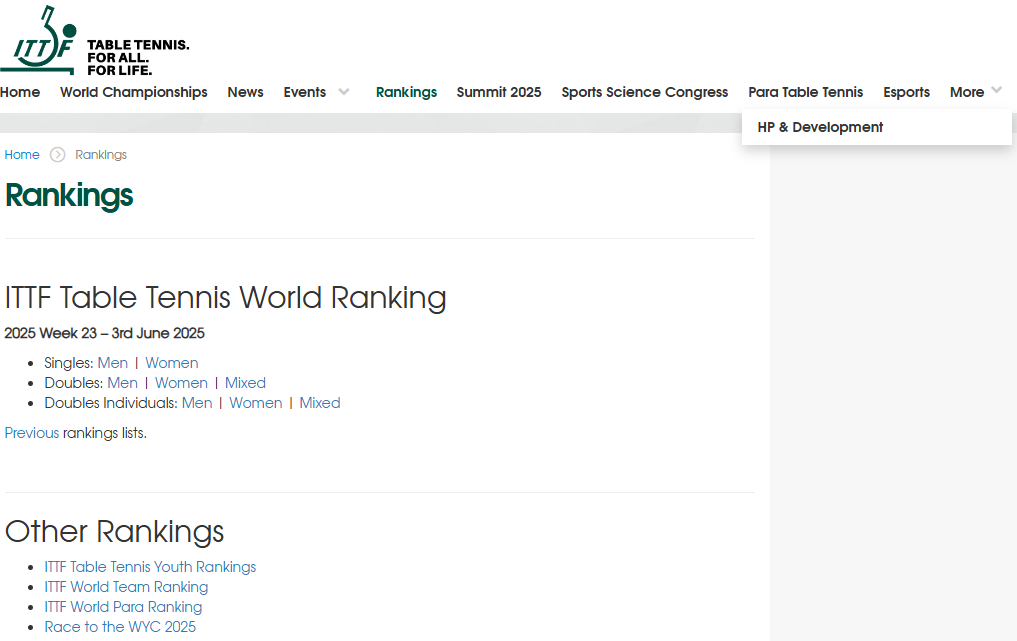Click 'ITTF Table Tennis World Ranking' heading
This screenshot has width=1017, height=641.
coord(226,298)
